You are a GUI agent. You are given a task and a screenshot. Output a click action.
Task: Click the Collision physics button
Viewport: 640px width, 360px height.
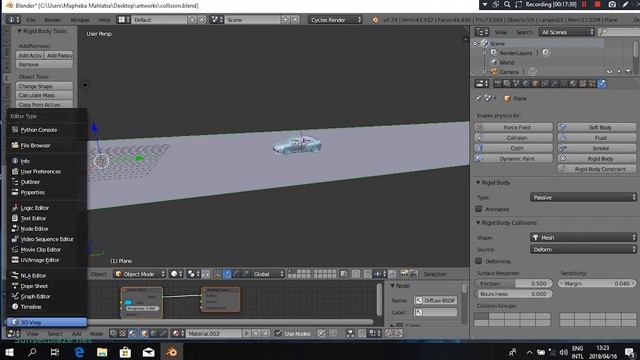(x=513, y=138)
